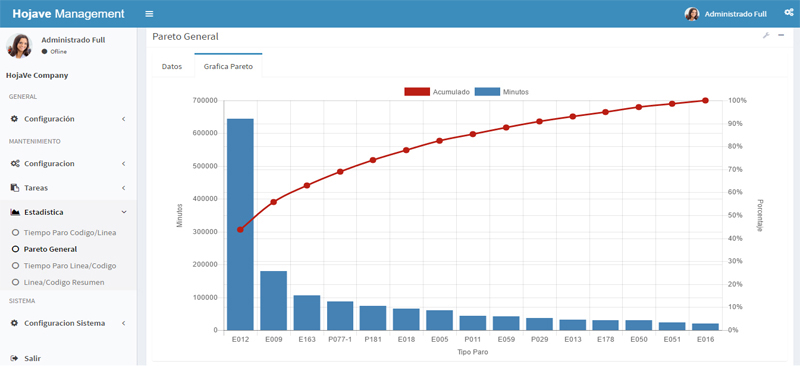The width and height of the screenshot is (800, 366).
Task: Click the P029 axis label
Action: point(539,339)
